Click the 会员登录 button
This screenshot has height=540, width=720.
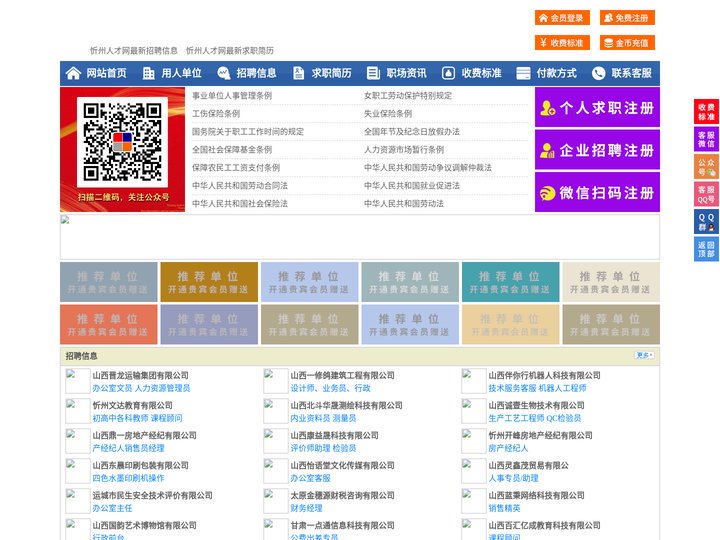pyautogui.click(x=562, y=18)
